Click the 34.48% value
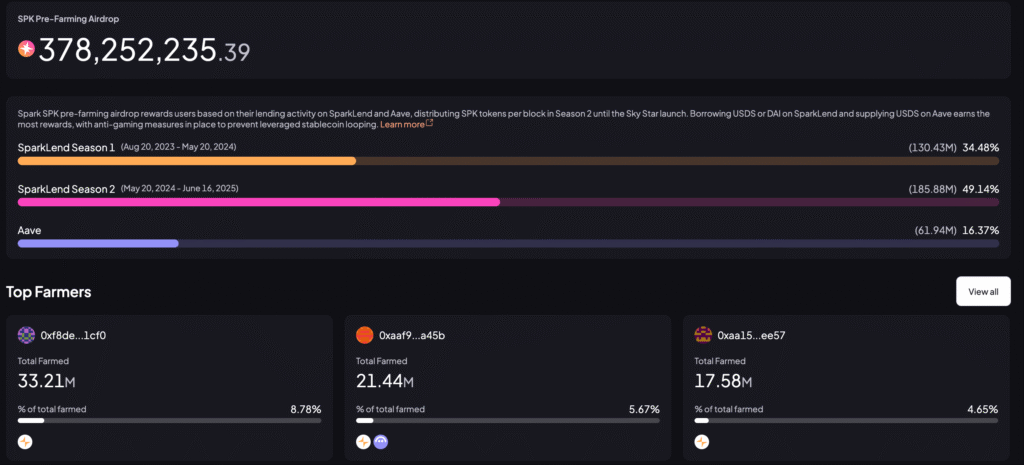 pyautogui.click(x=980, y=148)
